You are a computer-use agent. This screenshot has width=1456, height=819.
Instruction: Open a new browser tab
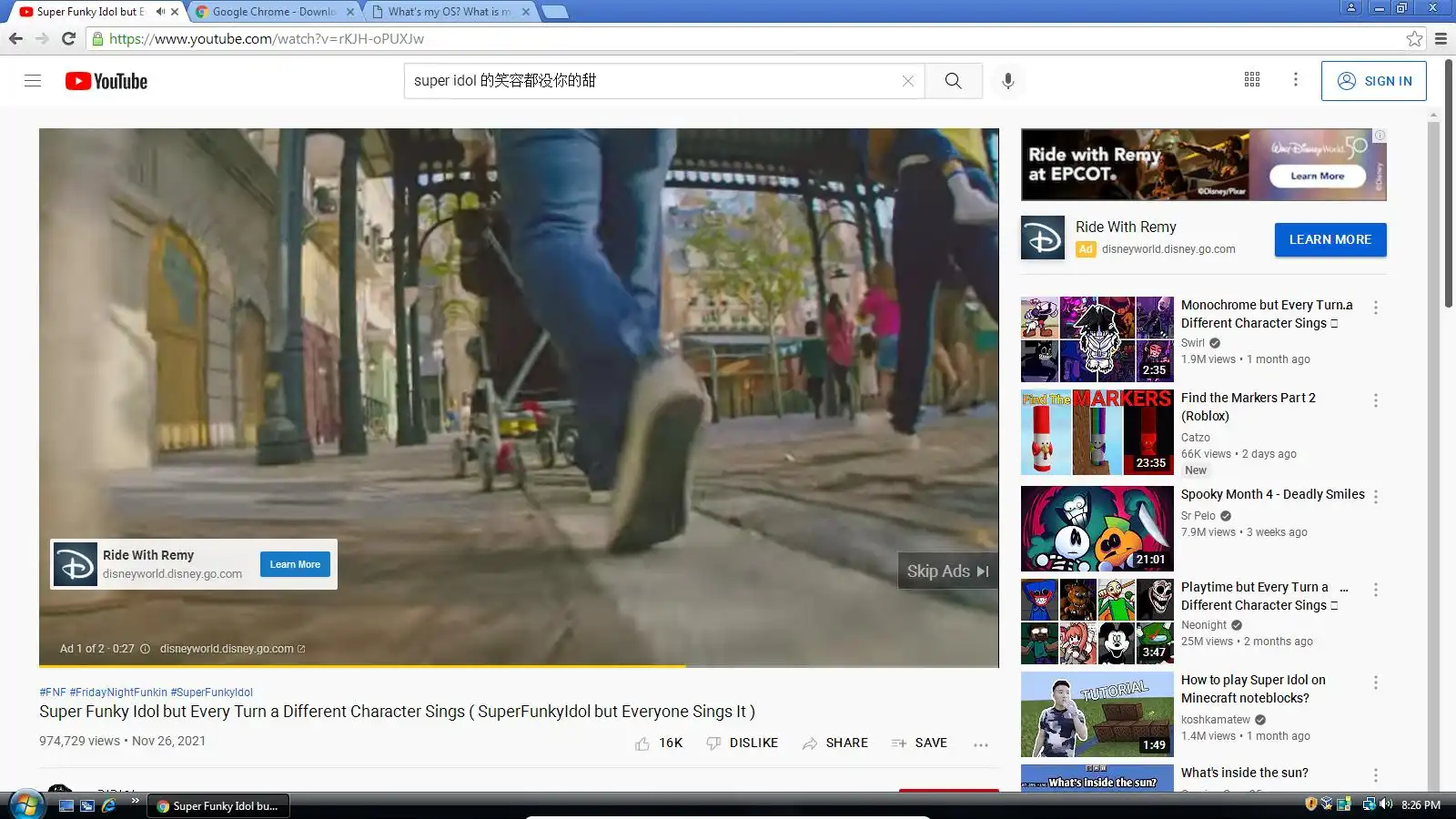555,12
